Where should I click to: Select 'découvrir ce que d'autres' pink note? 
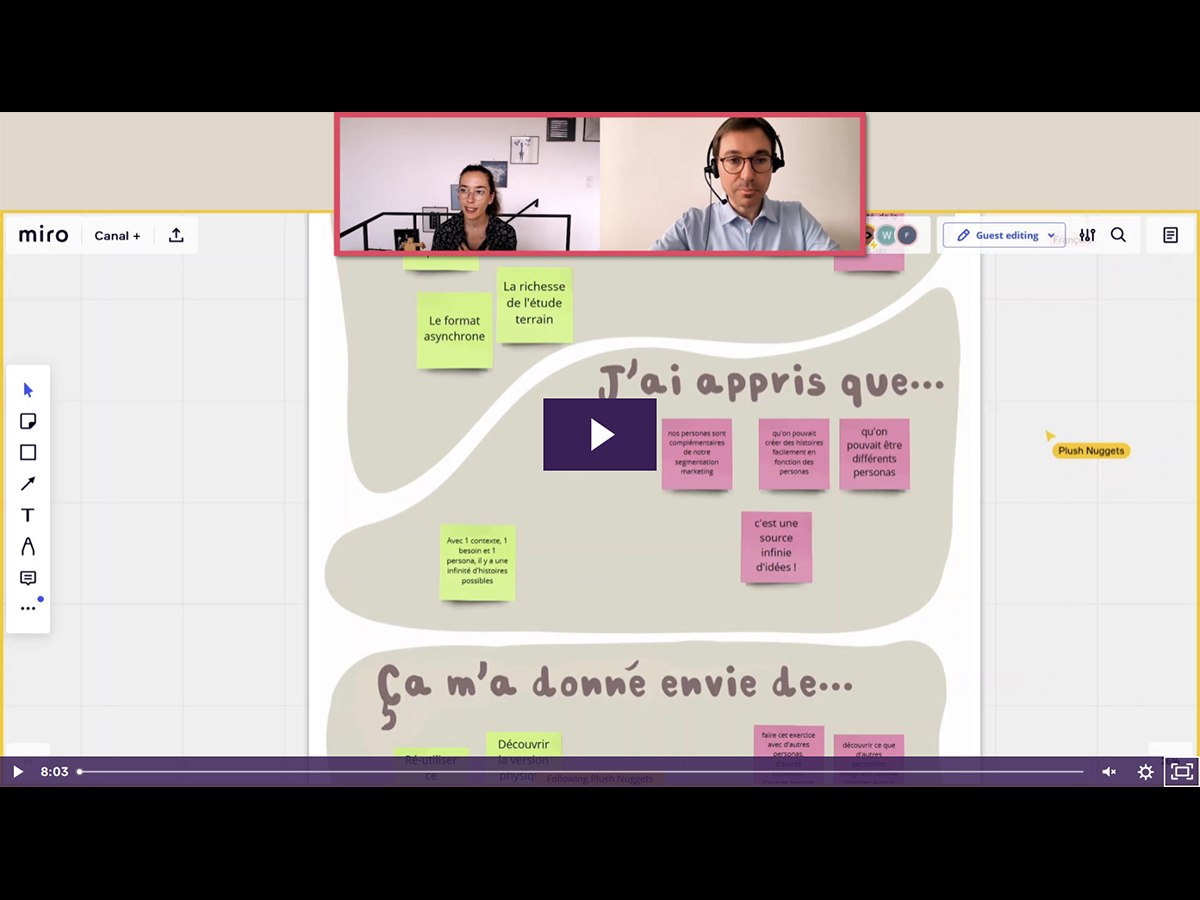click(869, 759)
